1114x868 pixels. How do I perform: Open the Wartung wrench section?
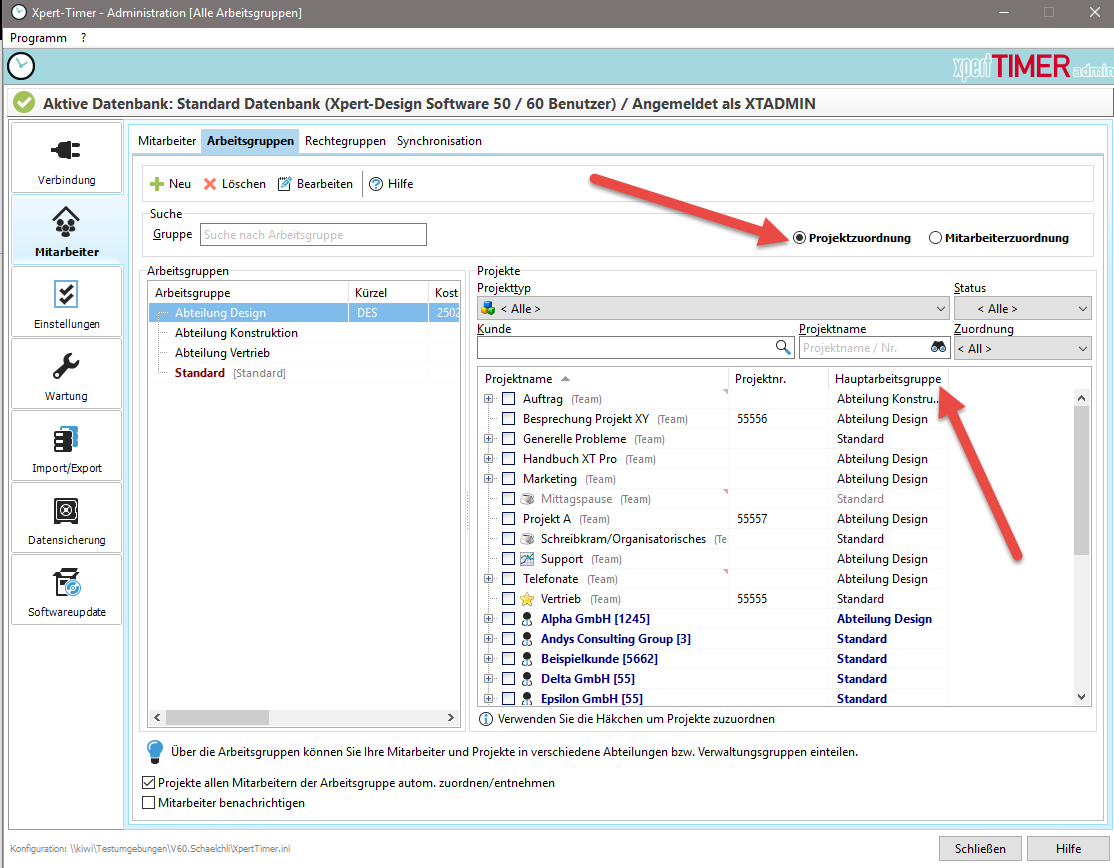click(x=67, y=374)
